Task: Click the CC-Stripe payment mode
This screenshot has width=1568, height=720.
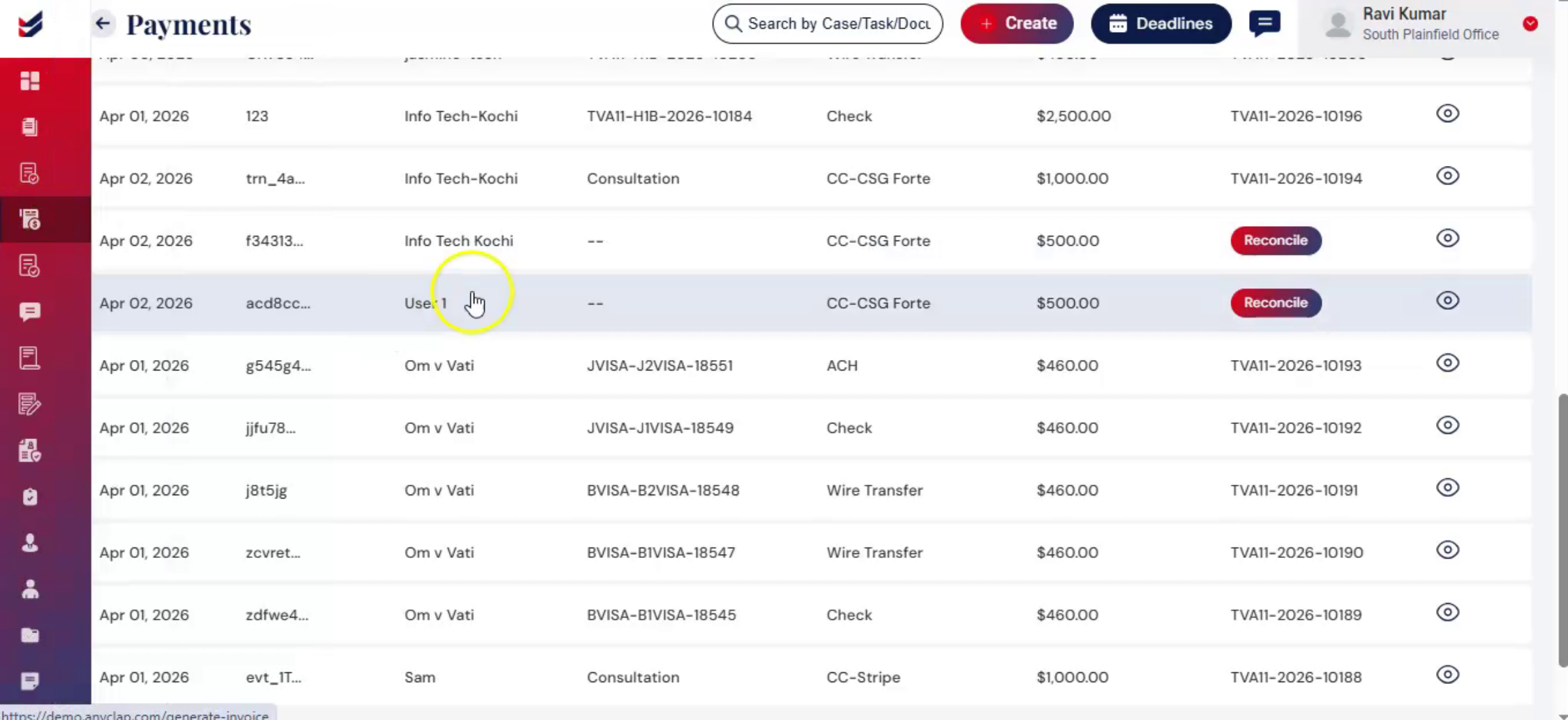Action: [x=863, y=678]
